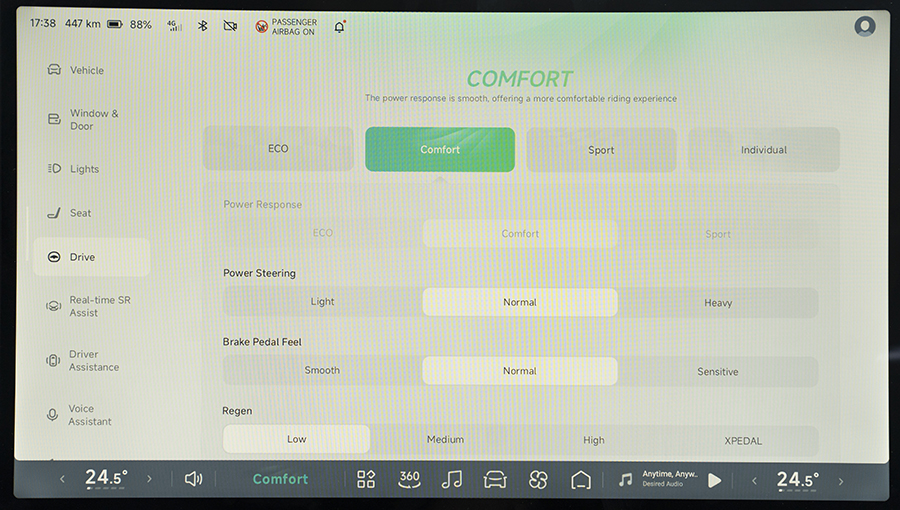Play the Desired Audio track
The image size is (900, 510).
coord(714,480)
